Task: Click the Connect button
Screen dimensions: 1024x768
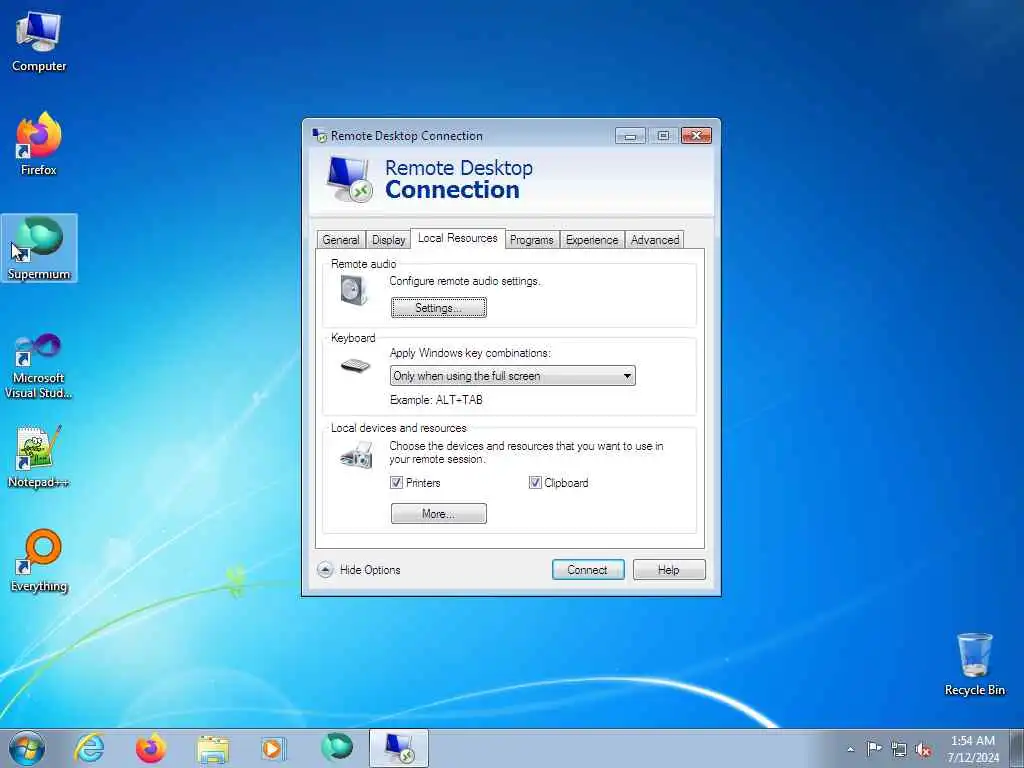Action: (588, 569)
